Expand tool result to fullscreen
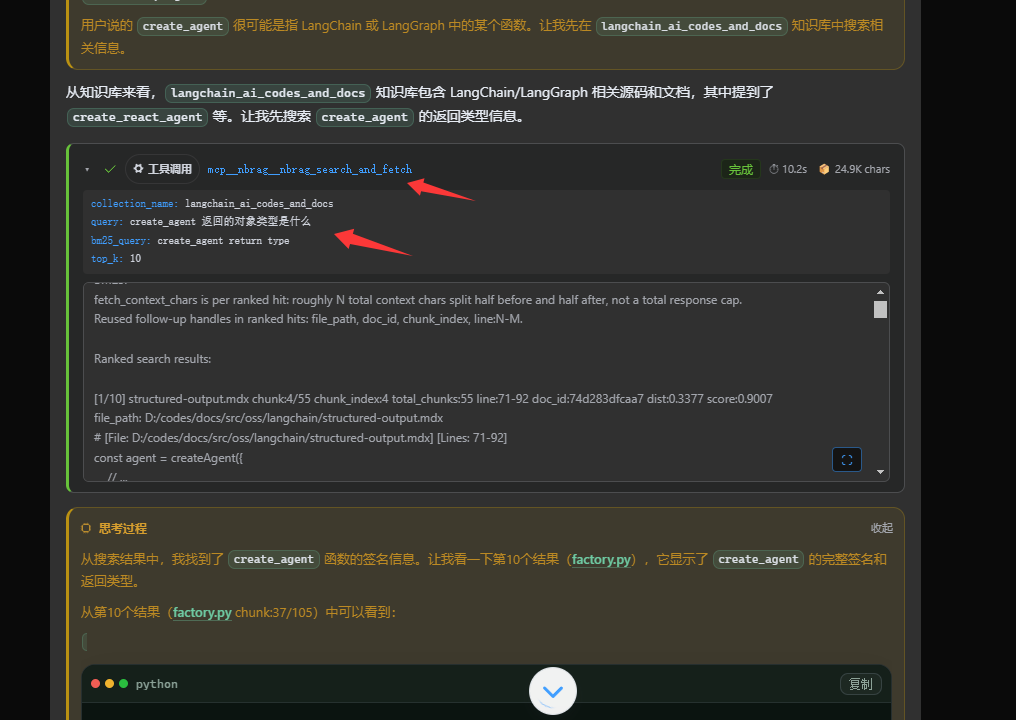The height and width of the screenshot is (720, 1016). (846, 460)
